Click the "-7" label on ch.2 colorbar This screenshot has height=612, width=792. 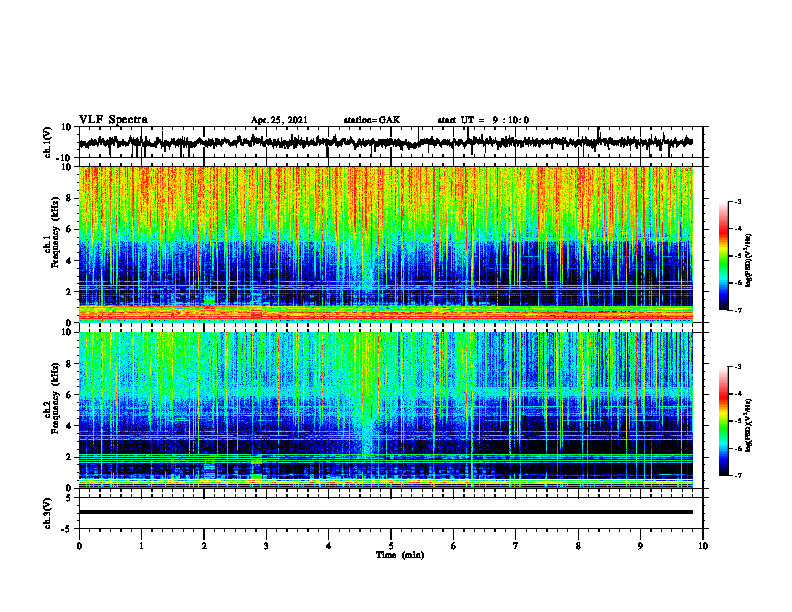pyautogui.click(x=738, y=475)
